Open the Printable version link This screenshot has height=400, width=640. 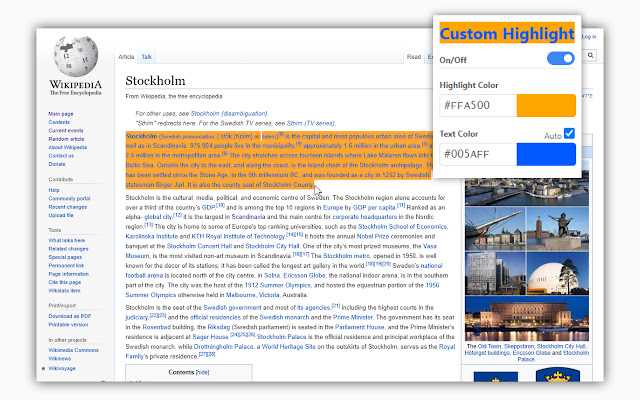pos(68,324)
